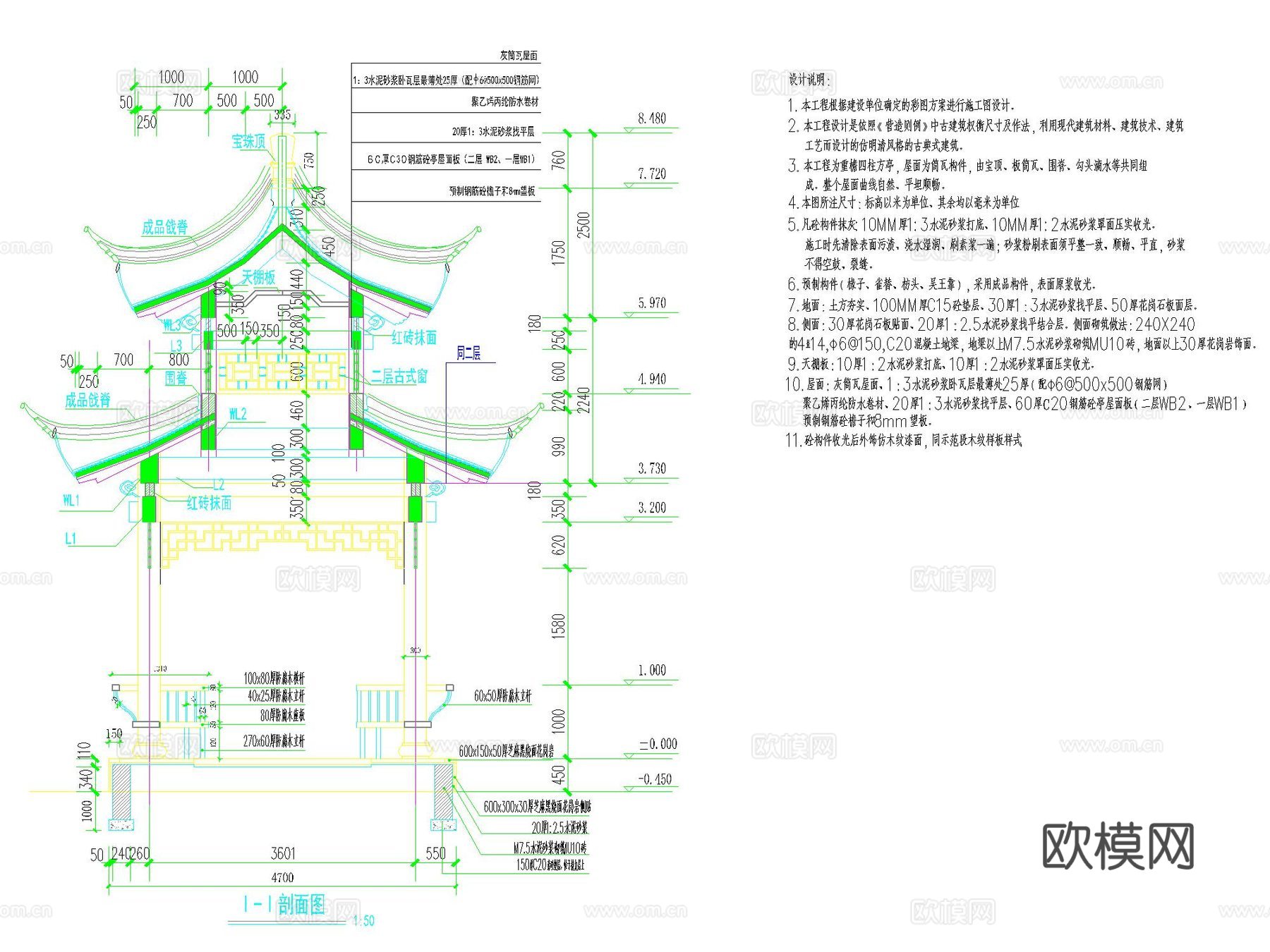Image resolution: width=1270 pixels, height=952 pixels.
Task: Select the "M7.5水泥砂浆砌MU10砖" callout
Action: click(550, 848)
